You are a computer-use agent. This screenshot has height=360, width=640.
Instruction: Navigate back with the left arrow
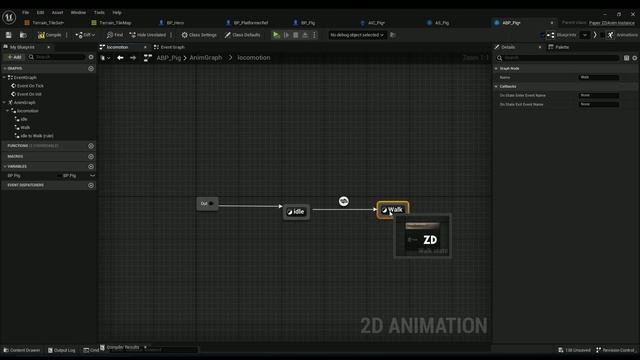120,58
